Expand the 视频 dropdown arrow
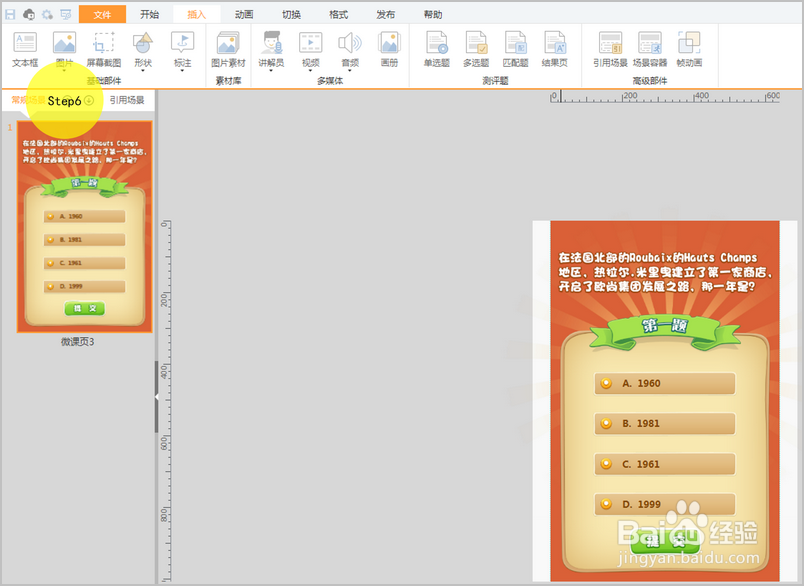This screenshot has width=804, height=586. [311, 71]
